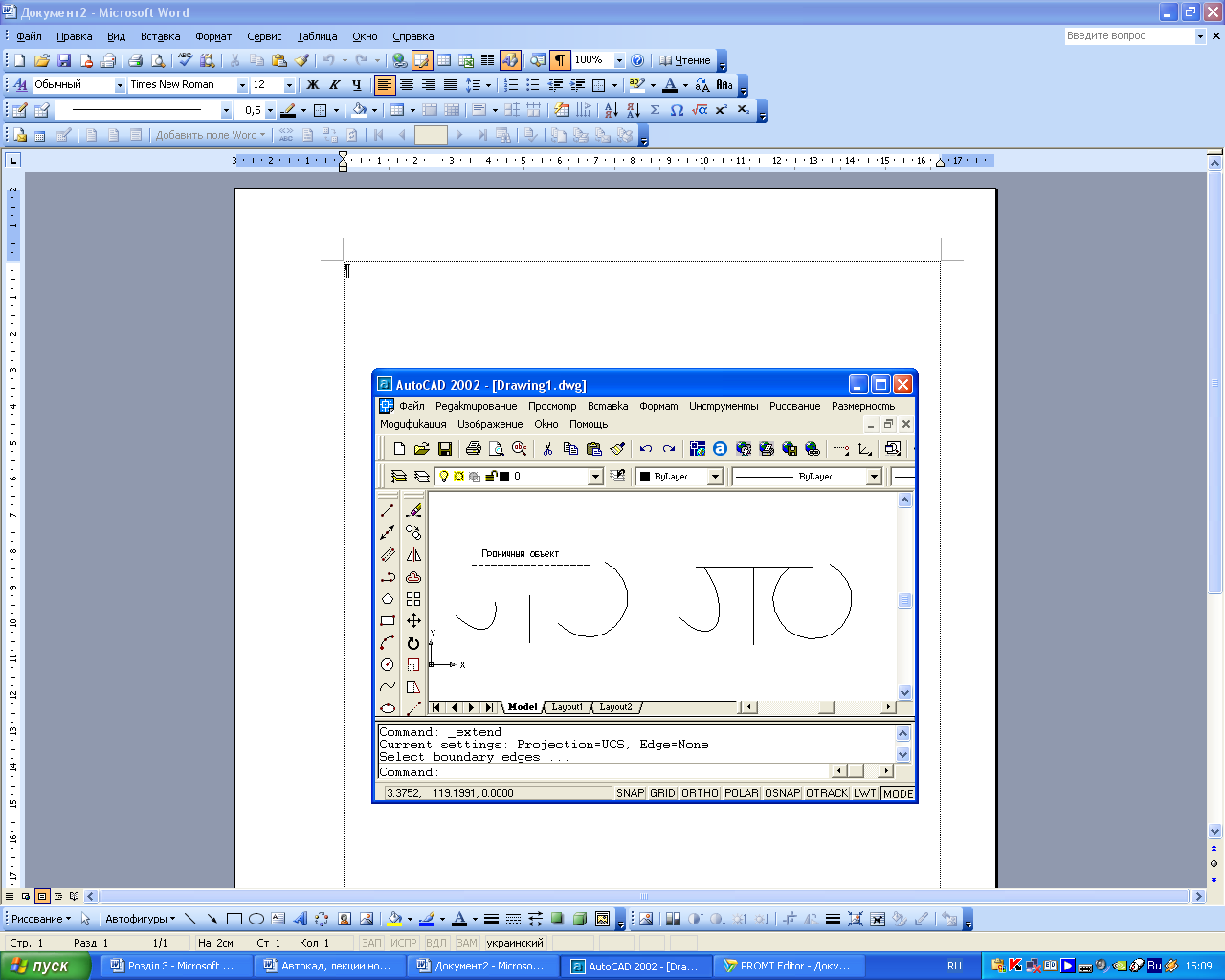Select the Oval tool in drawing toolbar

coord(256,919)
